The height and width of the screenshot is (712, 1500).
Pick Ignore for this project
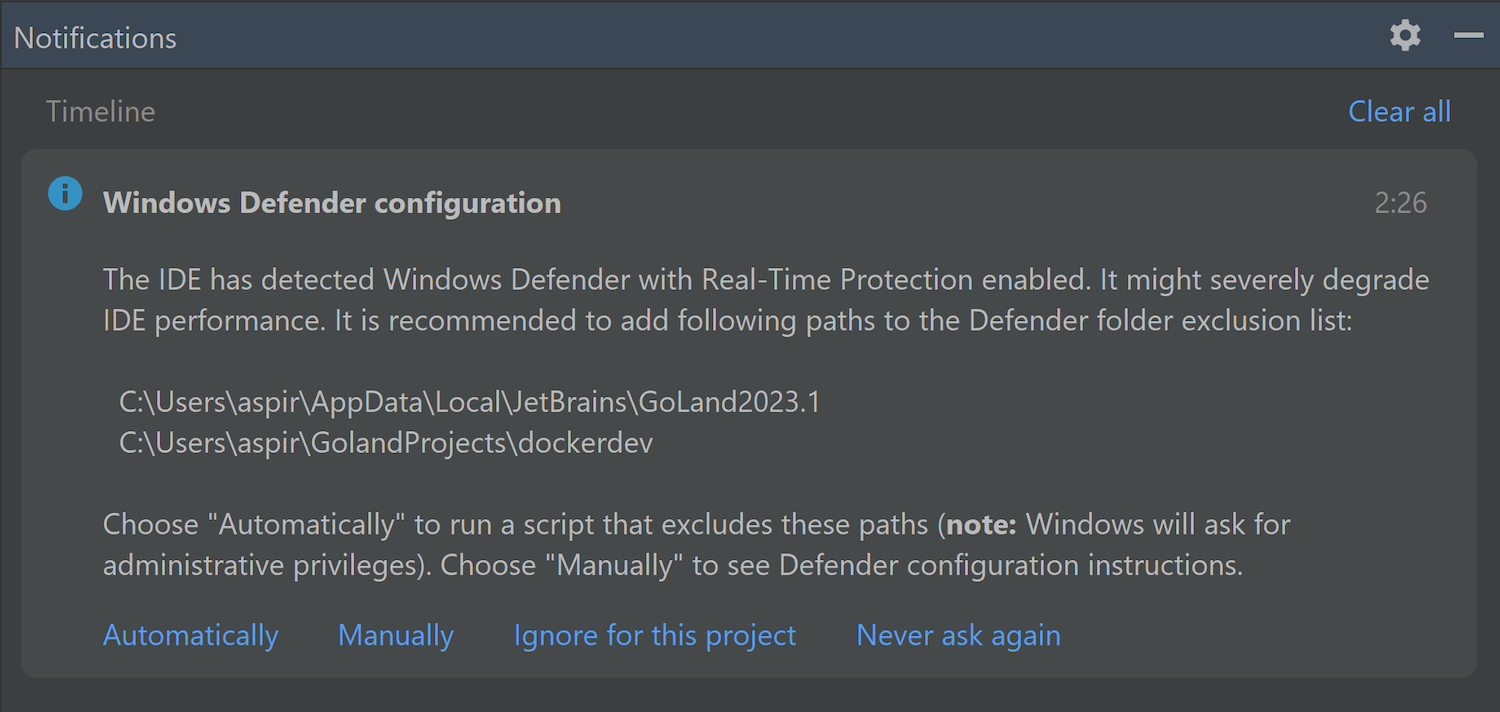(655, 635)
